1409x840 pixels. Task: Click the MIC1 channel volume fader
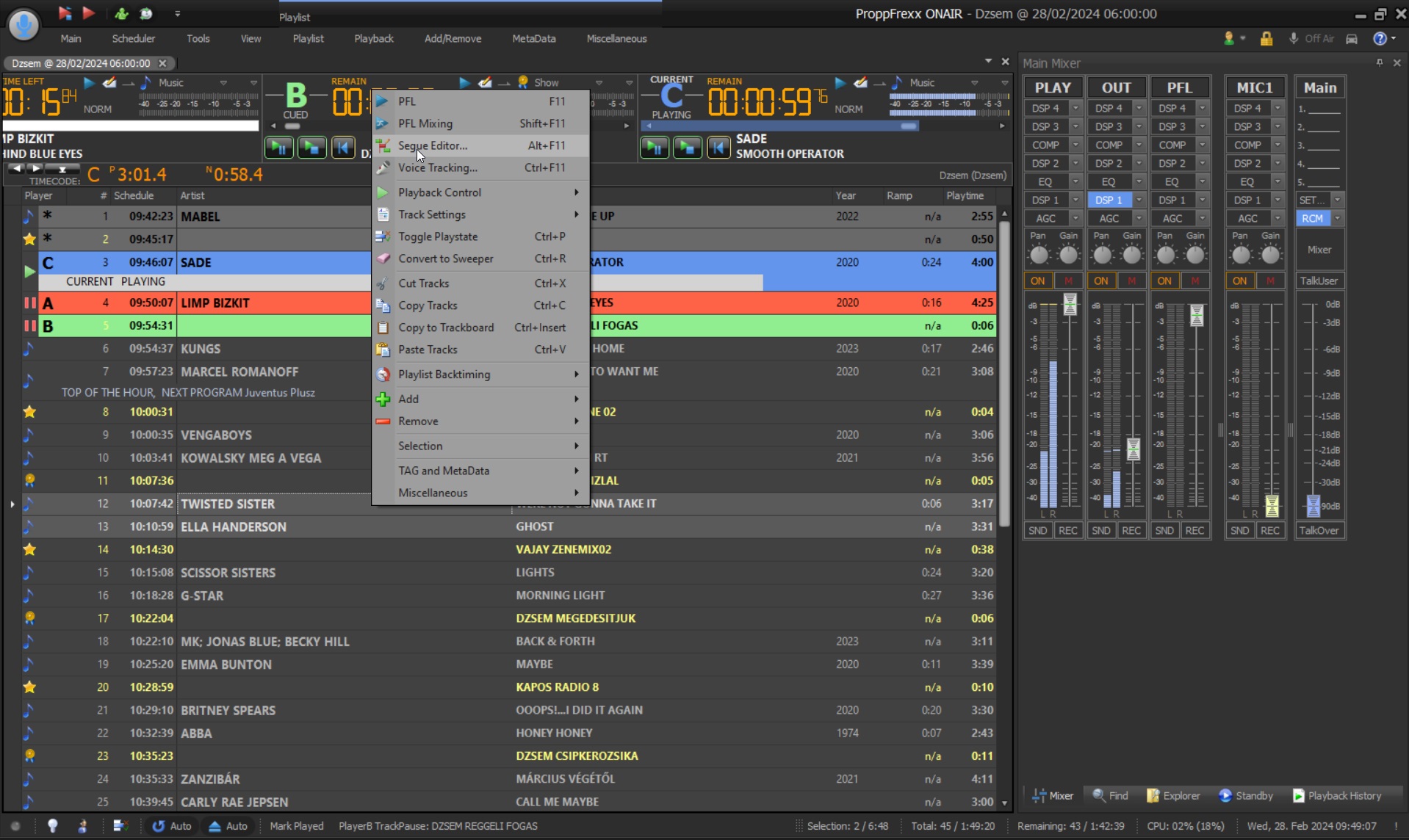pyautogui.click(x=1272, y=505)
